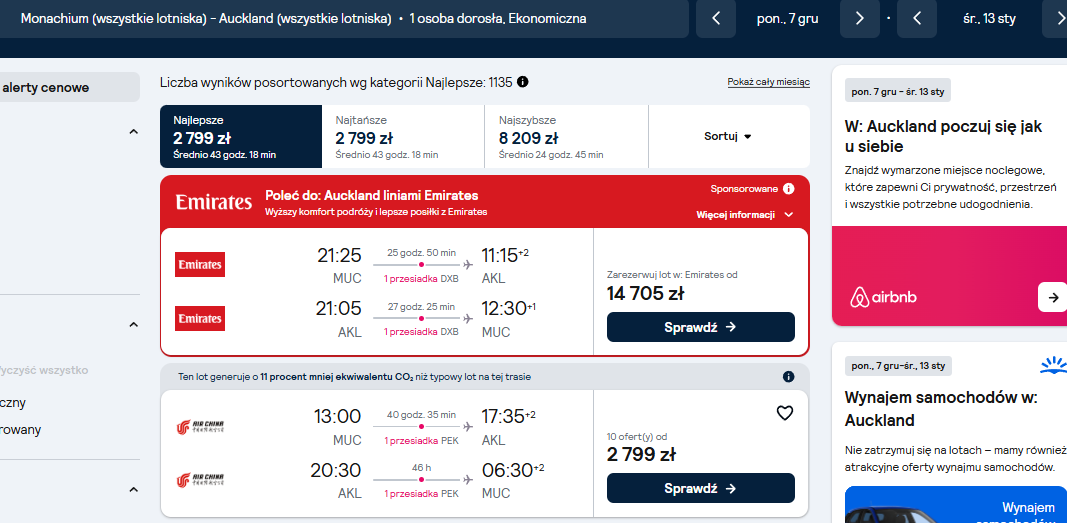Viewport: 1067px width, 523px height.
Task: Click Sprawdź for Air China 2 799 zł offer
Action: click(x=700, y=488)
